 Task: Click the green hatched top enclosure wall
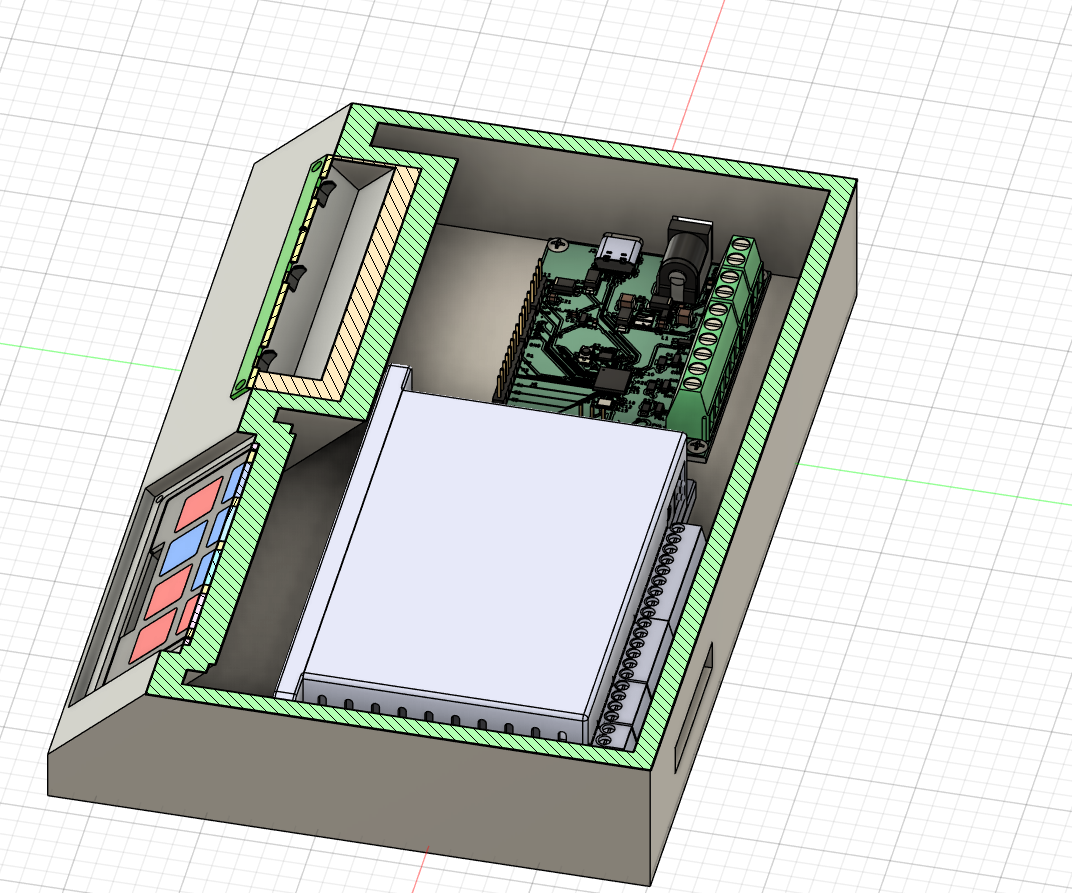(x=600, y=150)
